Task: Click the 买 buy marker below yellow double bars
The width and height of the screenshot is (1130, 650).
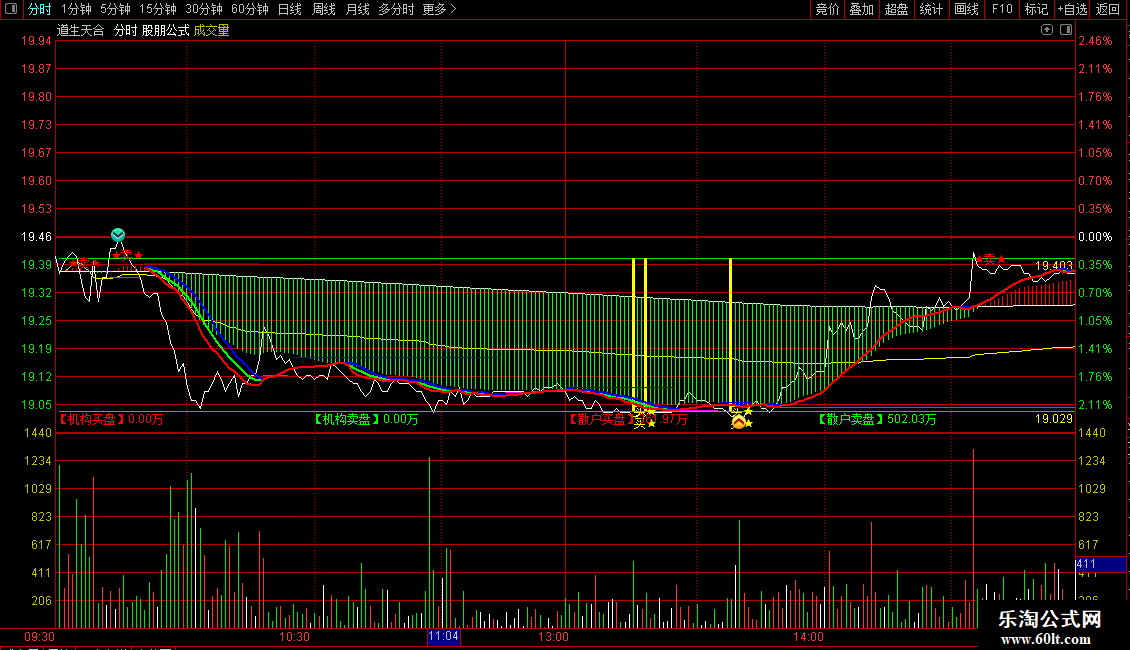Action: [x=639, y=424]
